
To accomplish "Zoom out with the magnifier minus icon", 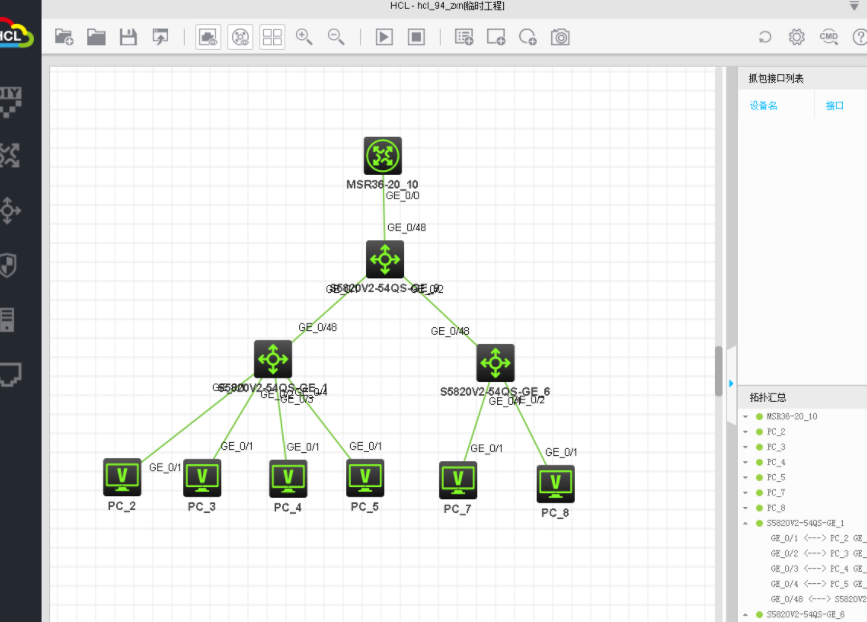I will tap(336, 37).
